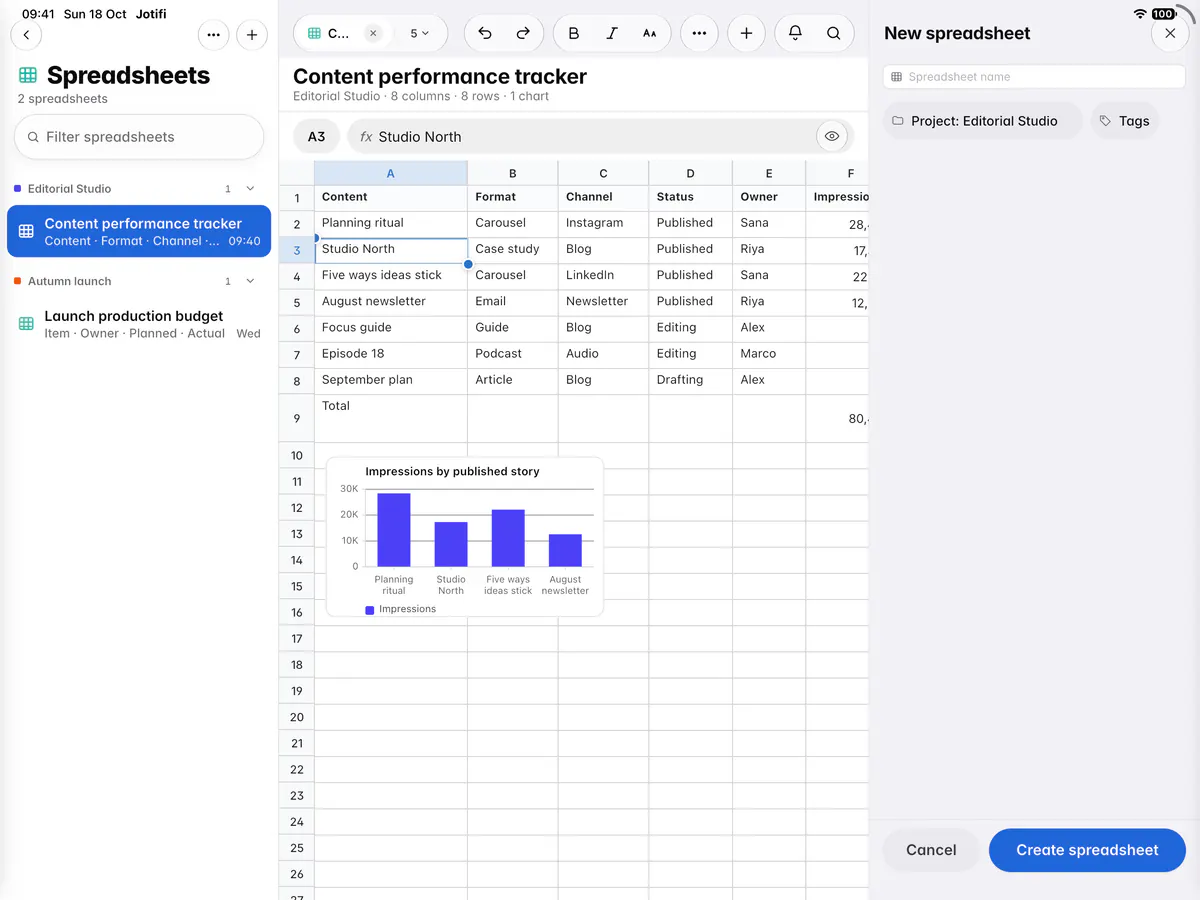Click the Spreadsheets grid icon in sidebar title
Viewport: 1200px width, 900px height.
point(28,76)
